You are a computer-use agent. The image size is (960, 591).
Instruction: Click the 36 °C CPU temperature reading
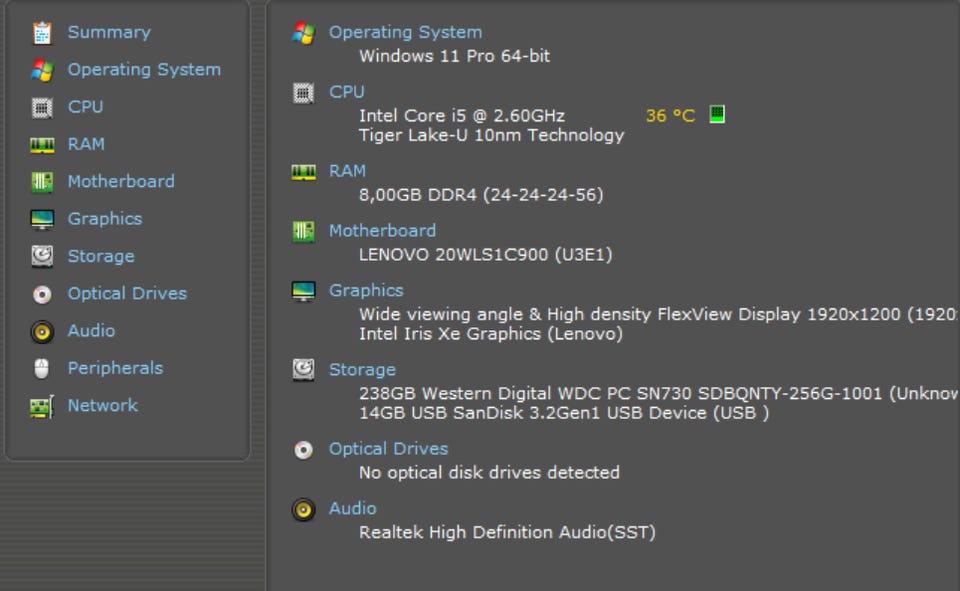click(670, 115)
